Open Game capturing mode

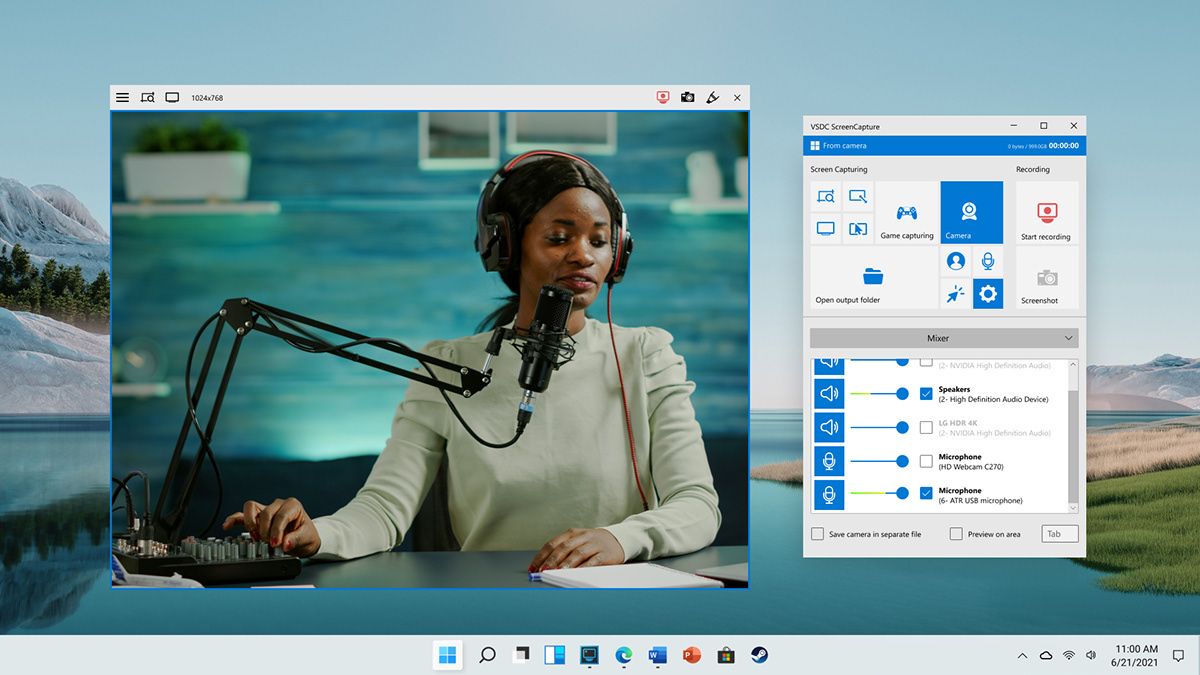pos(906,216)
